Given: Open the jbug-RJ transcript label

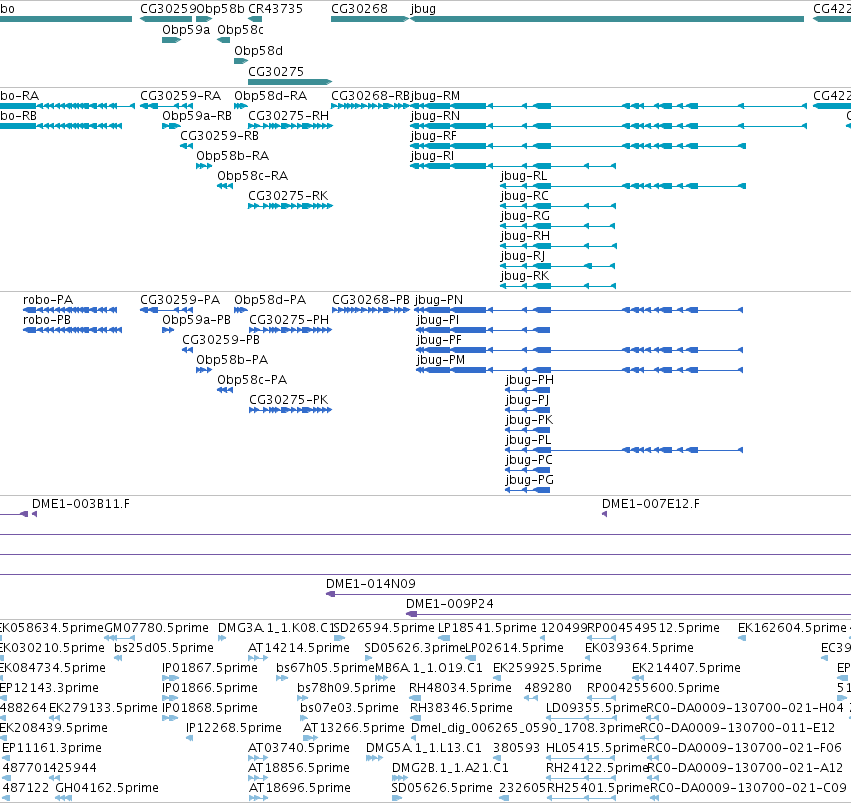Looking at the screenshot, I should (523, 257).
